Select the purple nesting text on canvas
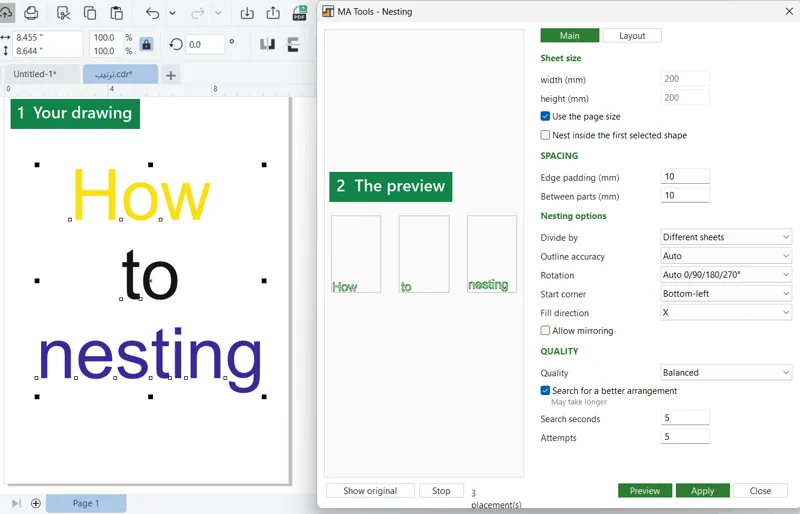This screenshot has width=800, height=514. click(150, 360)
